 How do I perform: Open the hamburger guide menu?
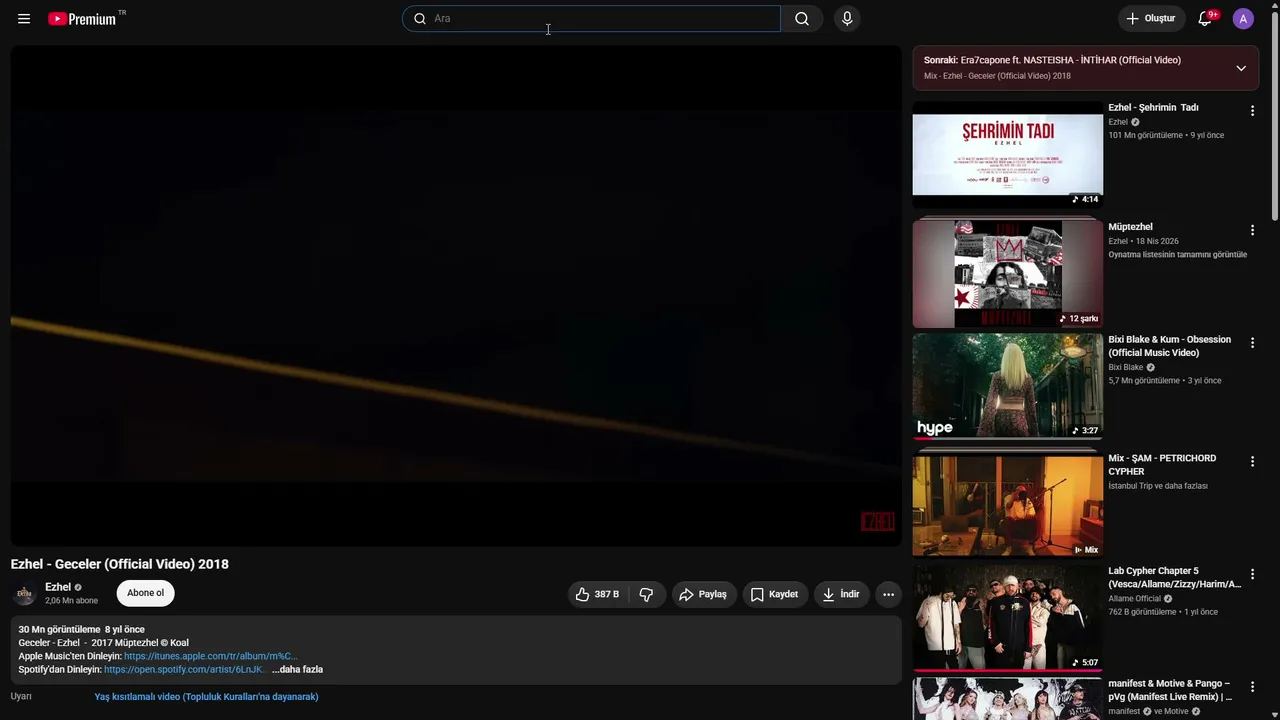[24, 19]
